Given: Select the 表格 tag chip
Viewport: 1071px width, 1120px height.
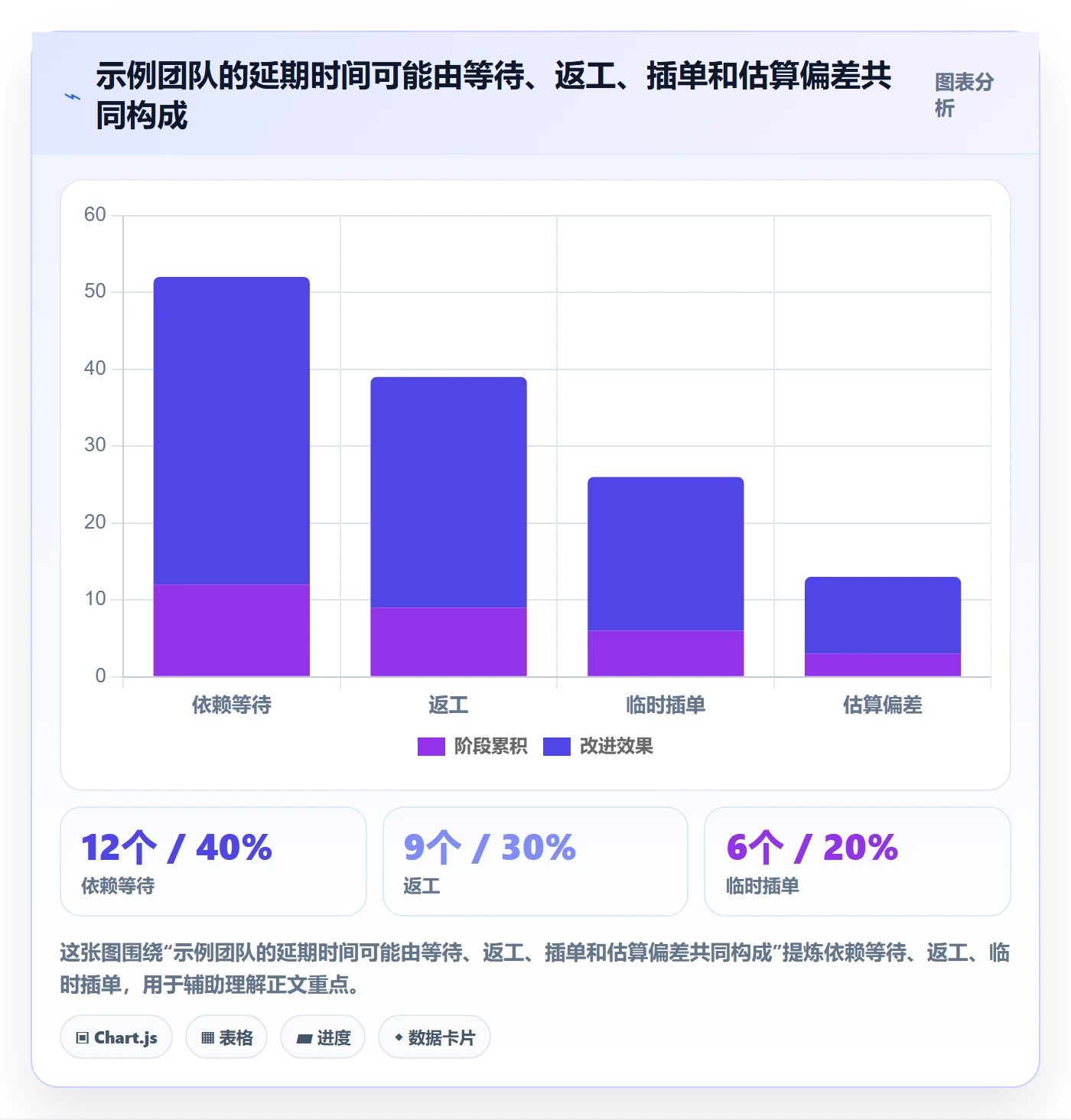Looking at the screenshot, I should click(x=226, y=1037).
